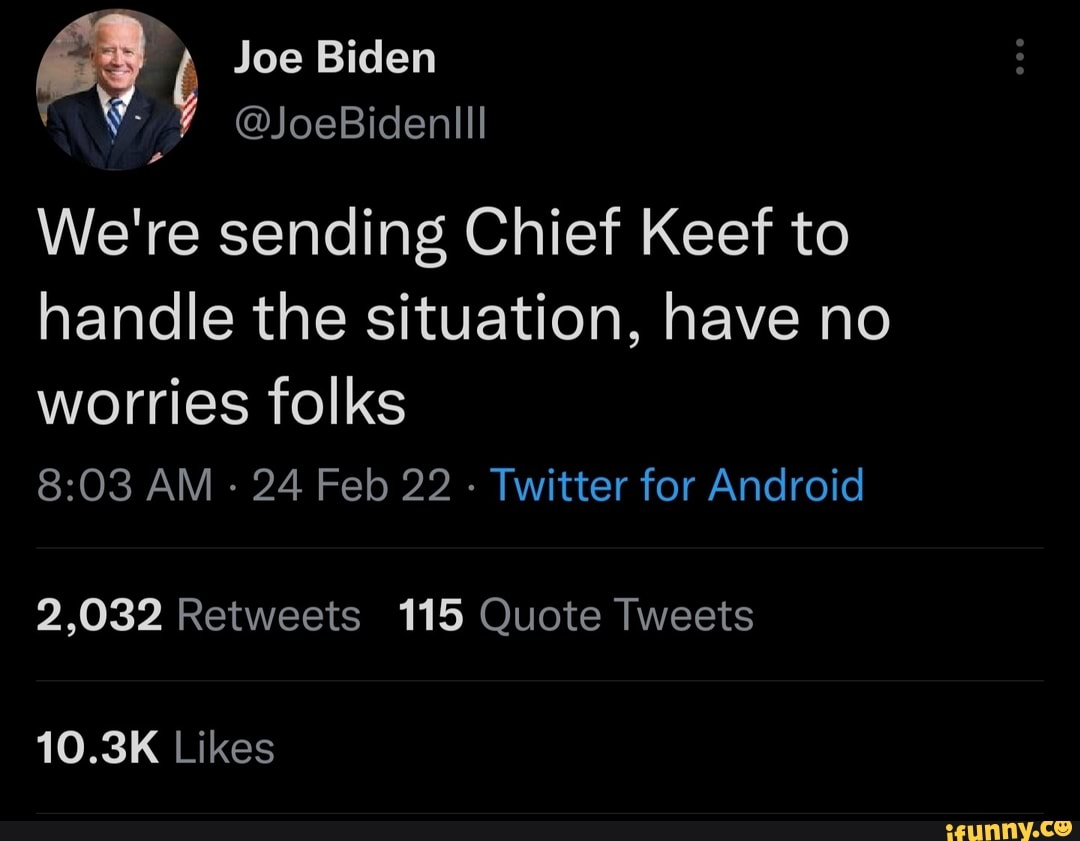Select the @JoeBidenIII username handle
Viewport: 1080px width, 841px height.
(362, 124)
